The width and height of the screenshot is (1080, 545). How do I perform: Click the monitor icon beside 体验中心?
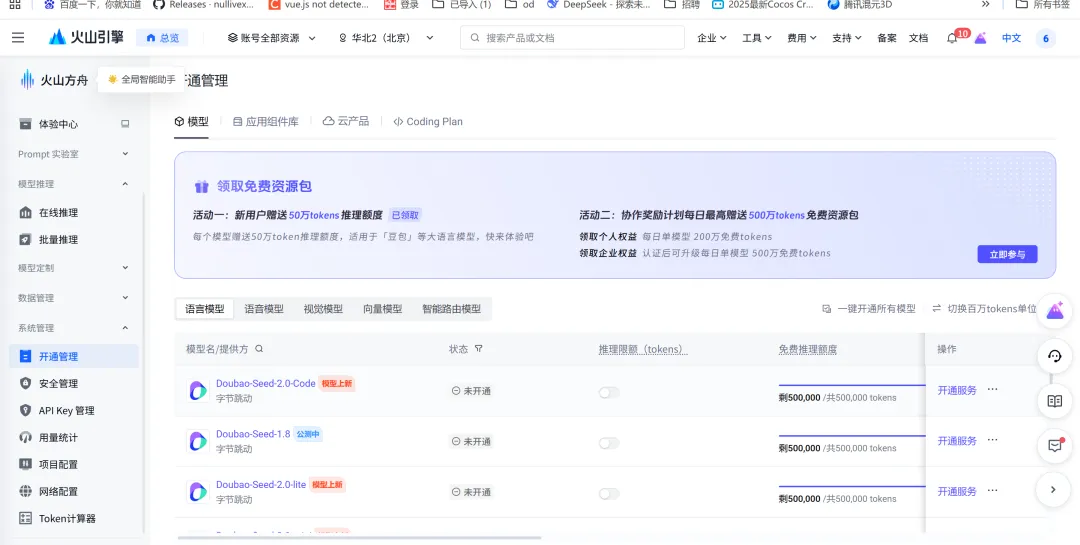point(125,124)
